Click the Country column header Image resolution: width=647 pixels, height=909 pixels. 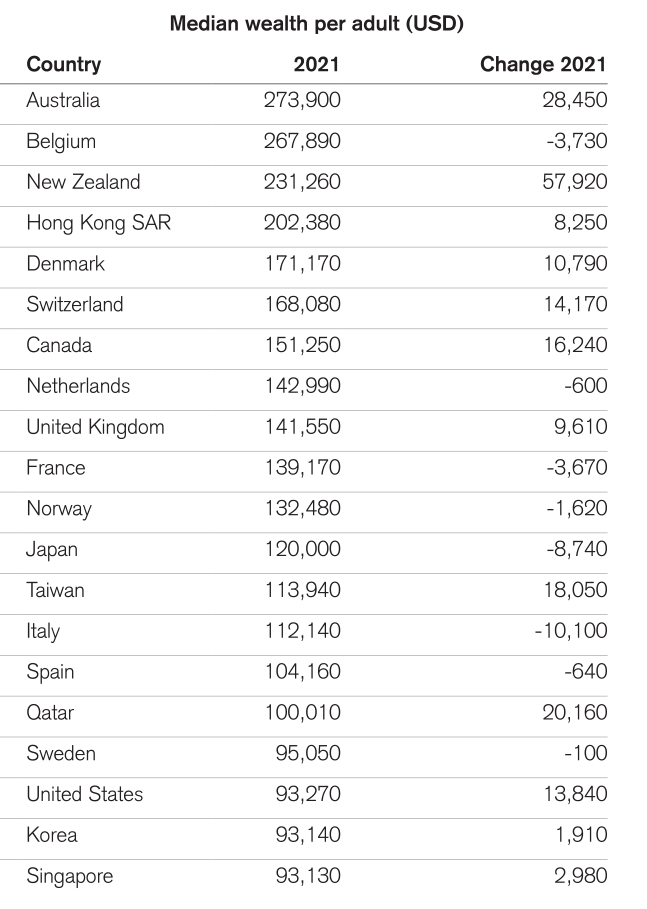[64, 64]
